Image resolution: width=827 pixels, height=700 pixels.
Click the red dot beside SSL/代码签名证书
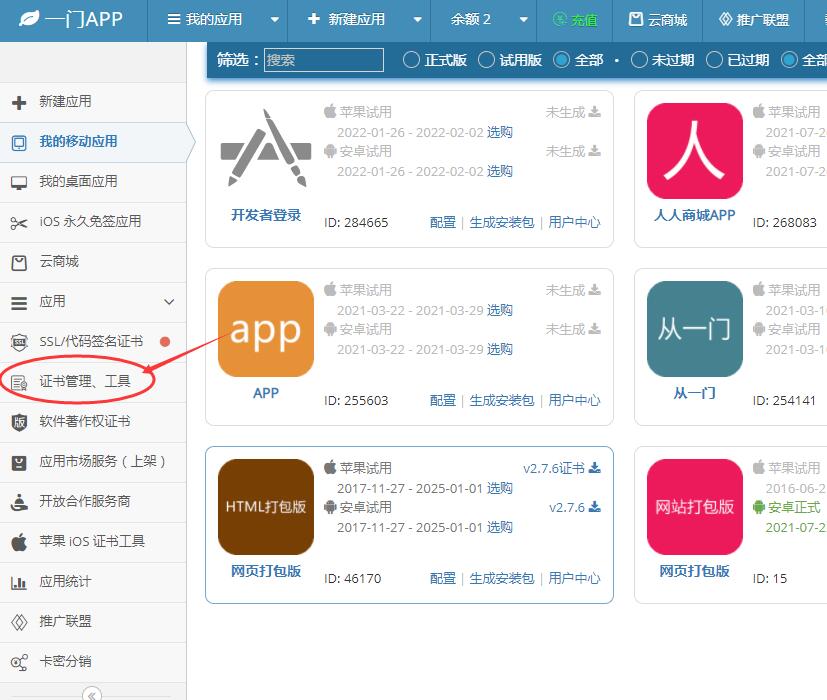tap(165, 342)
